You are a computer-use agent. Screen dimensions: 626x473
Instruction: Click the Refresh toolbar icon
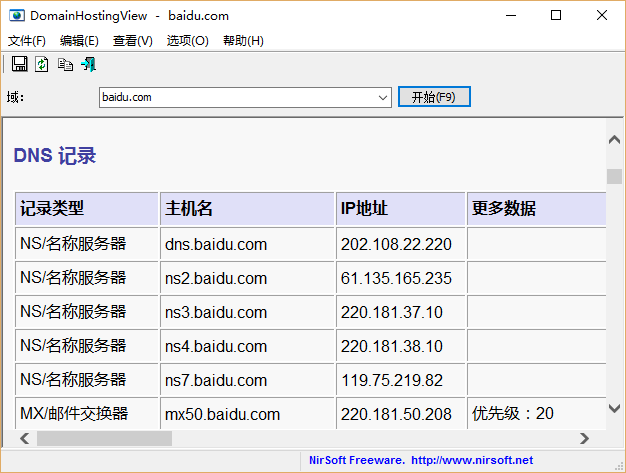point(42,64)
